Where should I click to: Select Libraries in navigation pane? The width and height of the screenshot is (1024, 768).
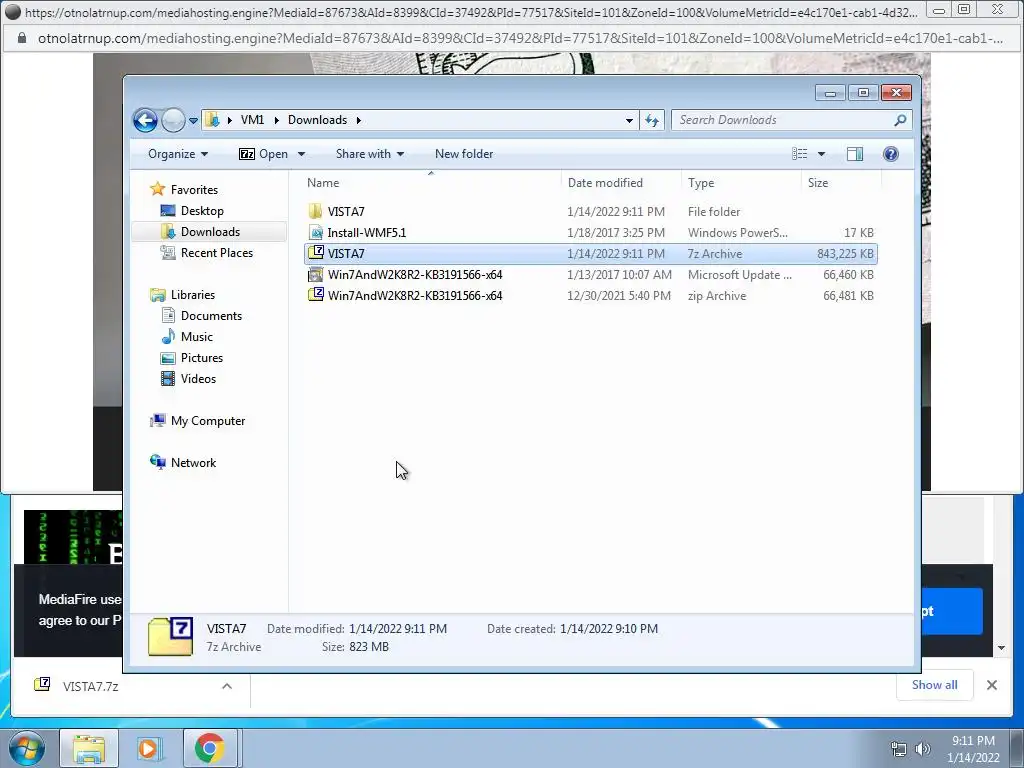(193, 295)
